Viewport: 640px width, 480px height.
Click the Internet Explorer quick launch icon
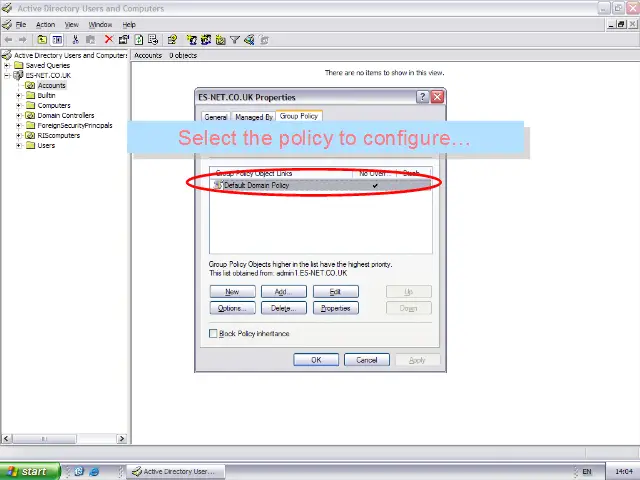coord(94,471)
